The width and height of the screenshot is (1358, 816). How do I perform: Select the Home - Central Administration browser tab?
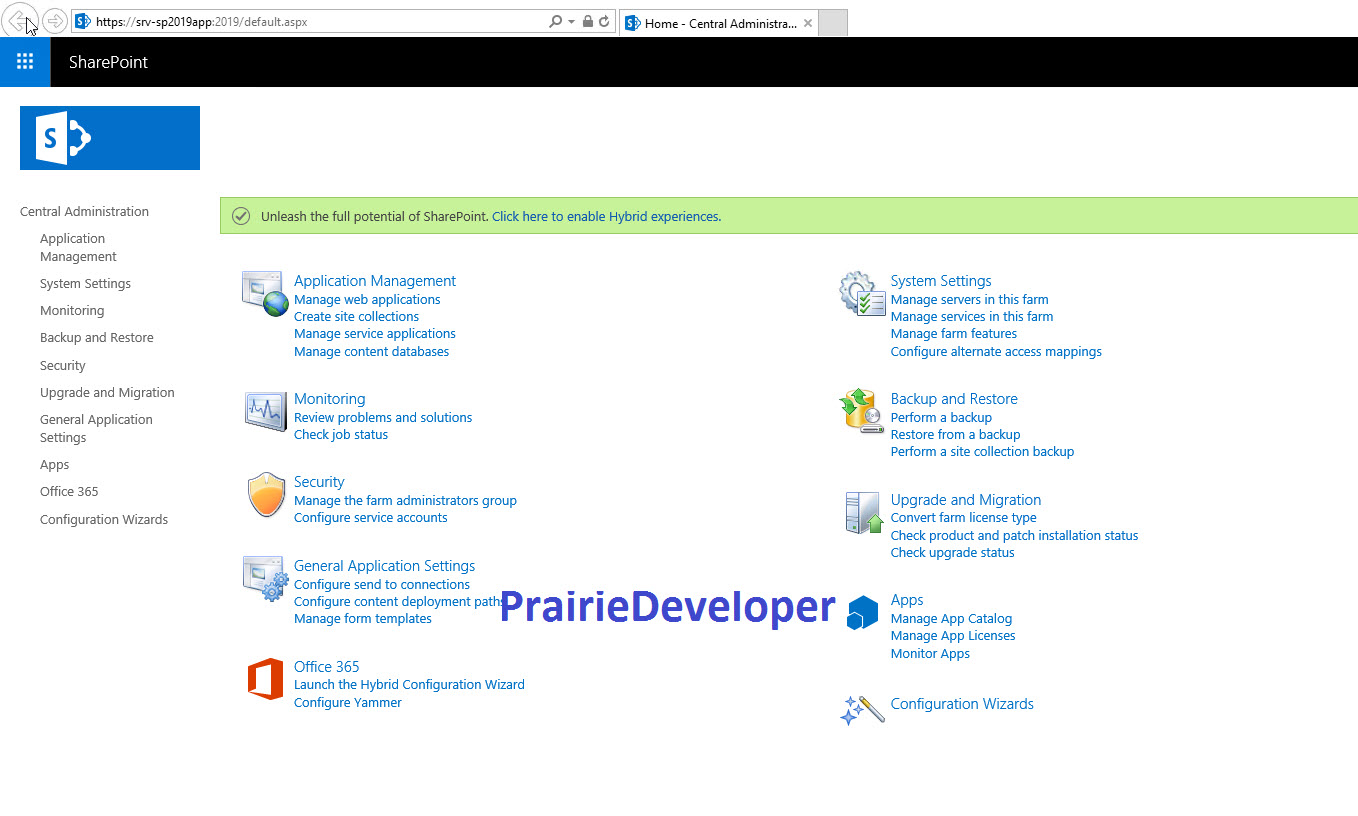click(x=718, y=23)
